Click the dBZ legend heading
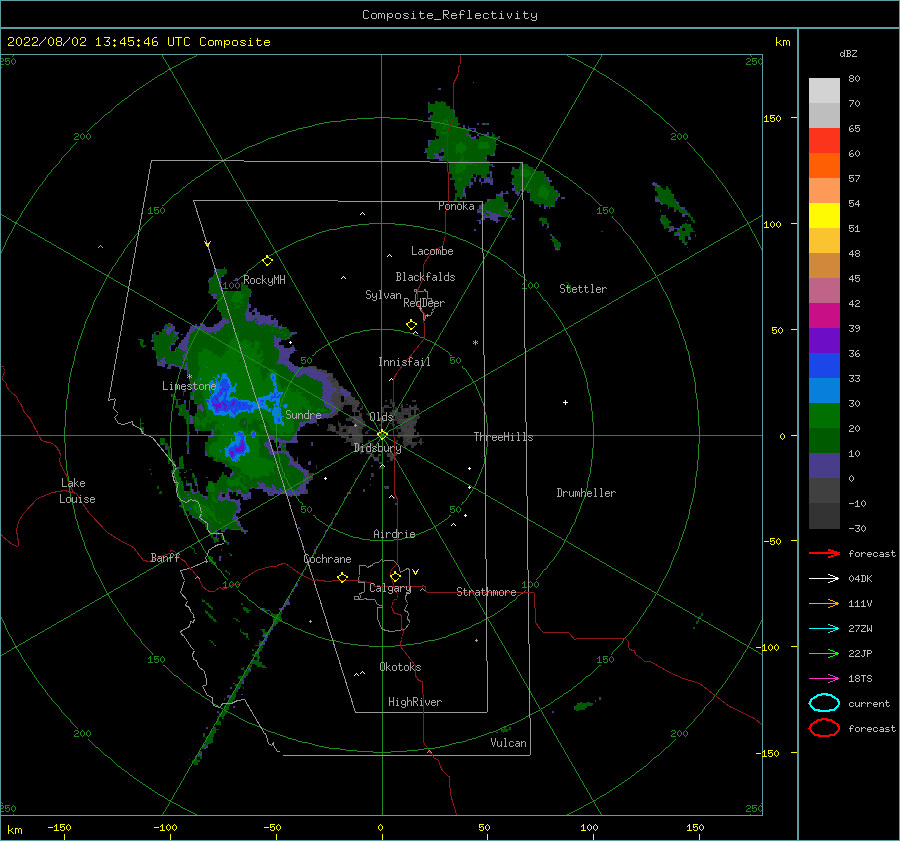The height and width of the screenshot is (841, 900). click(x=848, y=53)
